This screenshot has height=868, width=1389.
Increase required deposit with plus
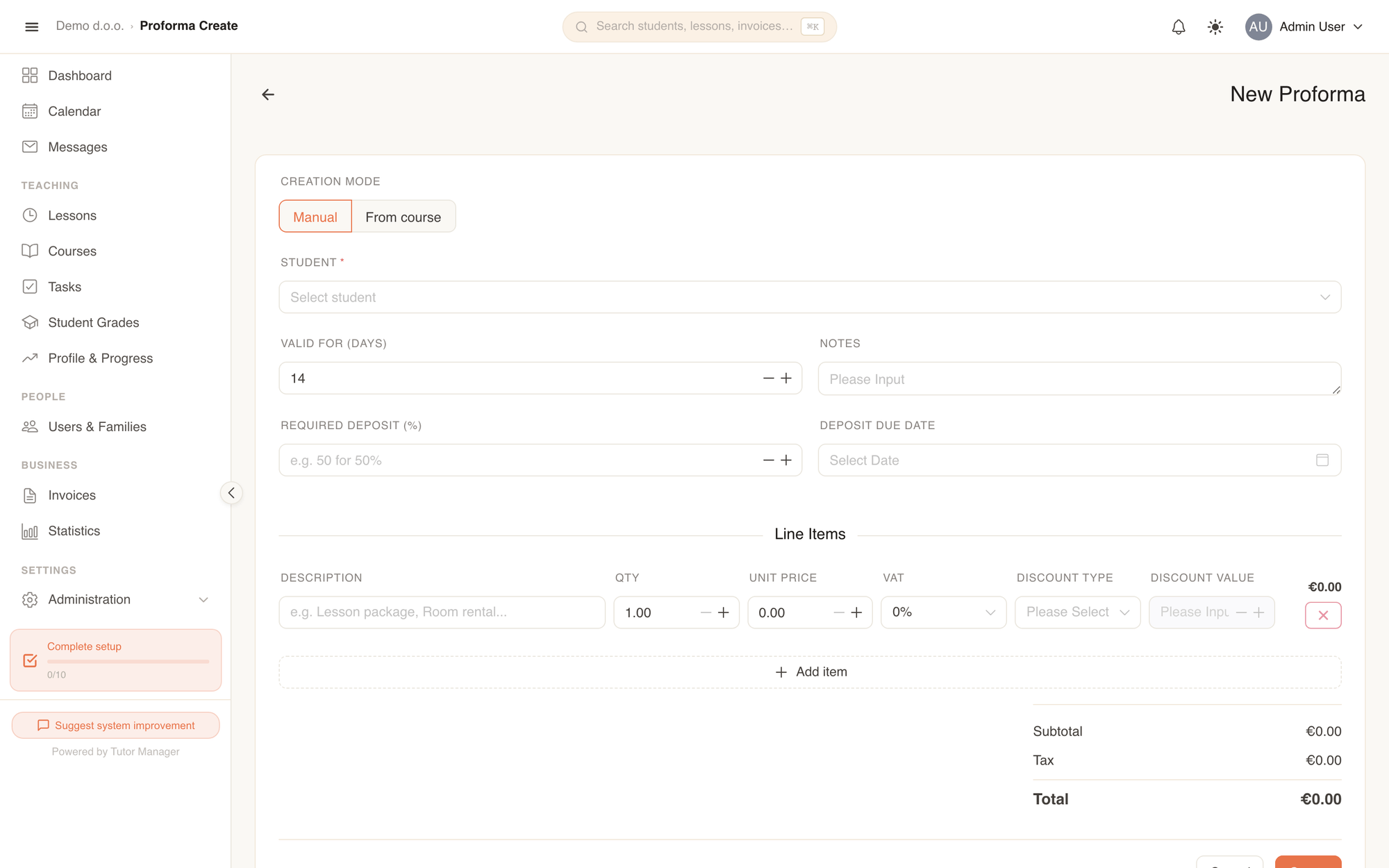(786, 460)
